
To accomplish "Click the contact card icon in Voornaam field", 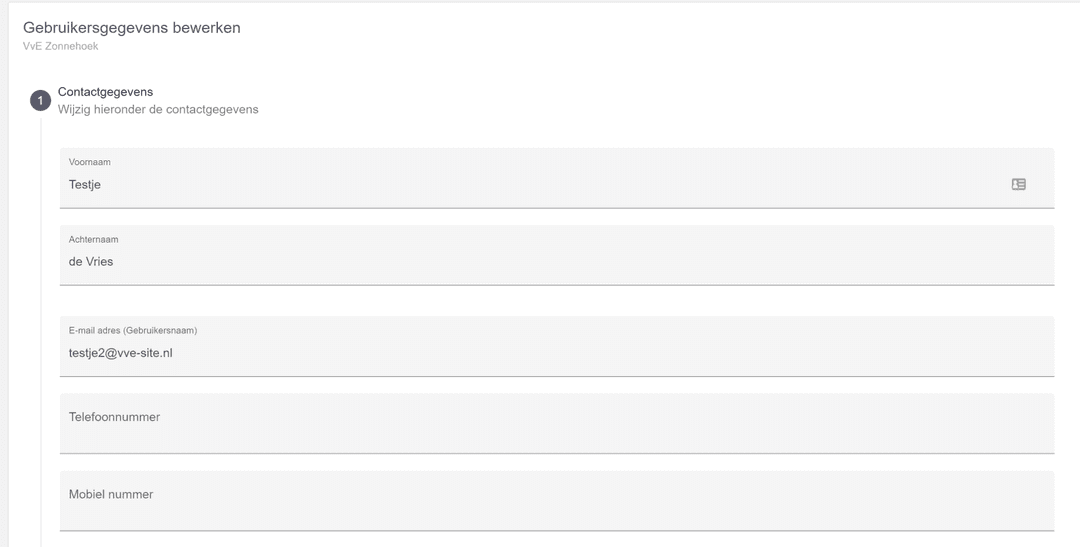I will point(1018,184).
